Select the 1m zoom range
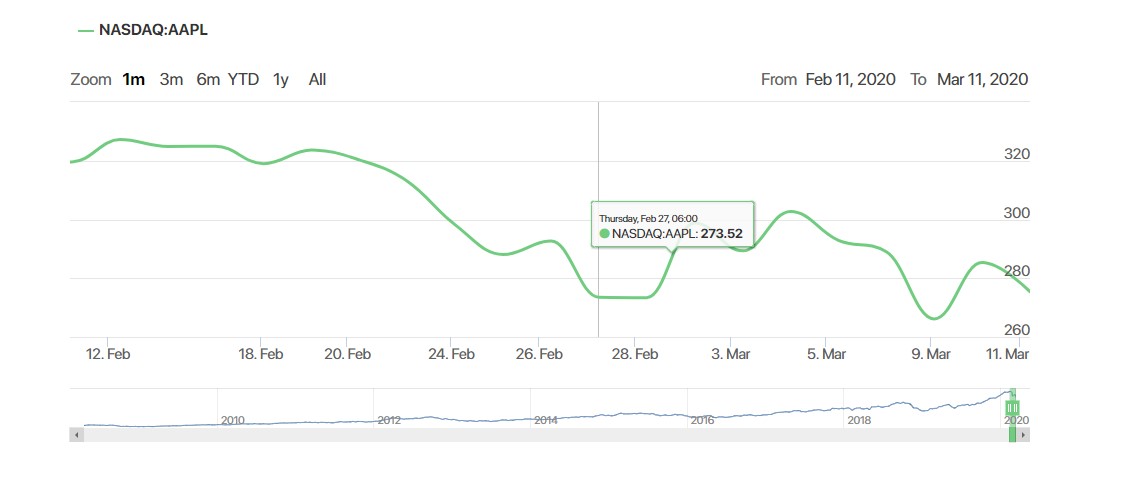The width and height of the screenshot is (1130, 484). coord(133,80)
